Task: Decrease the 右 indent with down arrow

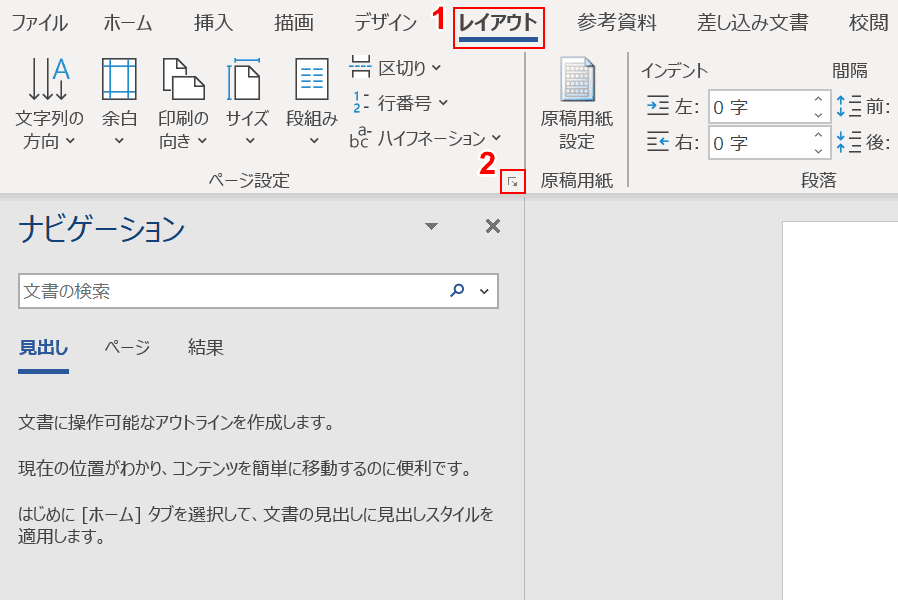Action: coord(818,151)
